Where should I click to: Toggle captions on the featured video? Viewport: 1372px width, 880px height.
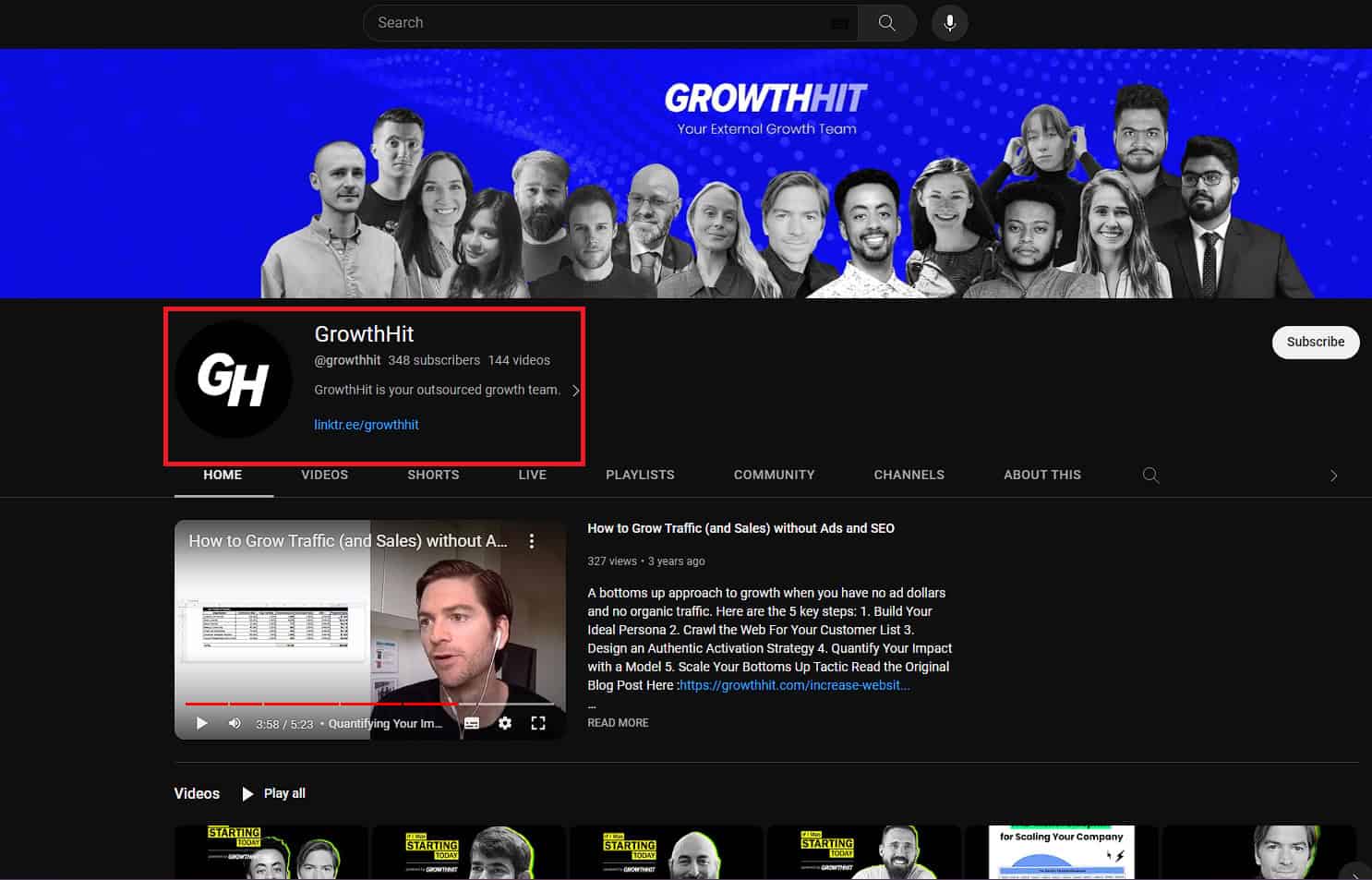tap(472, 723)
